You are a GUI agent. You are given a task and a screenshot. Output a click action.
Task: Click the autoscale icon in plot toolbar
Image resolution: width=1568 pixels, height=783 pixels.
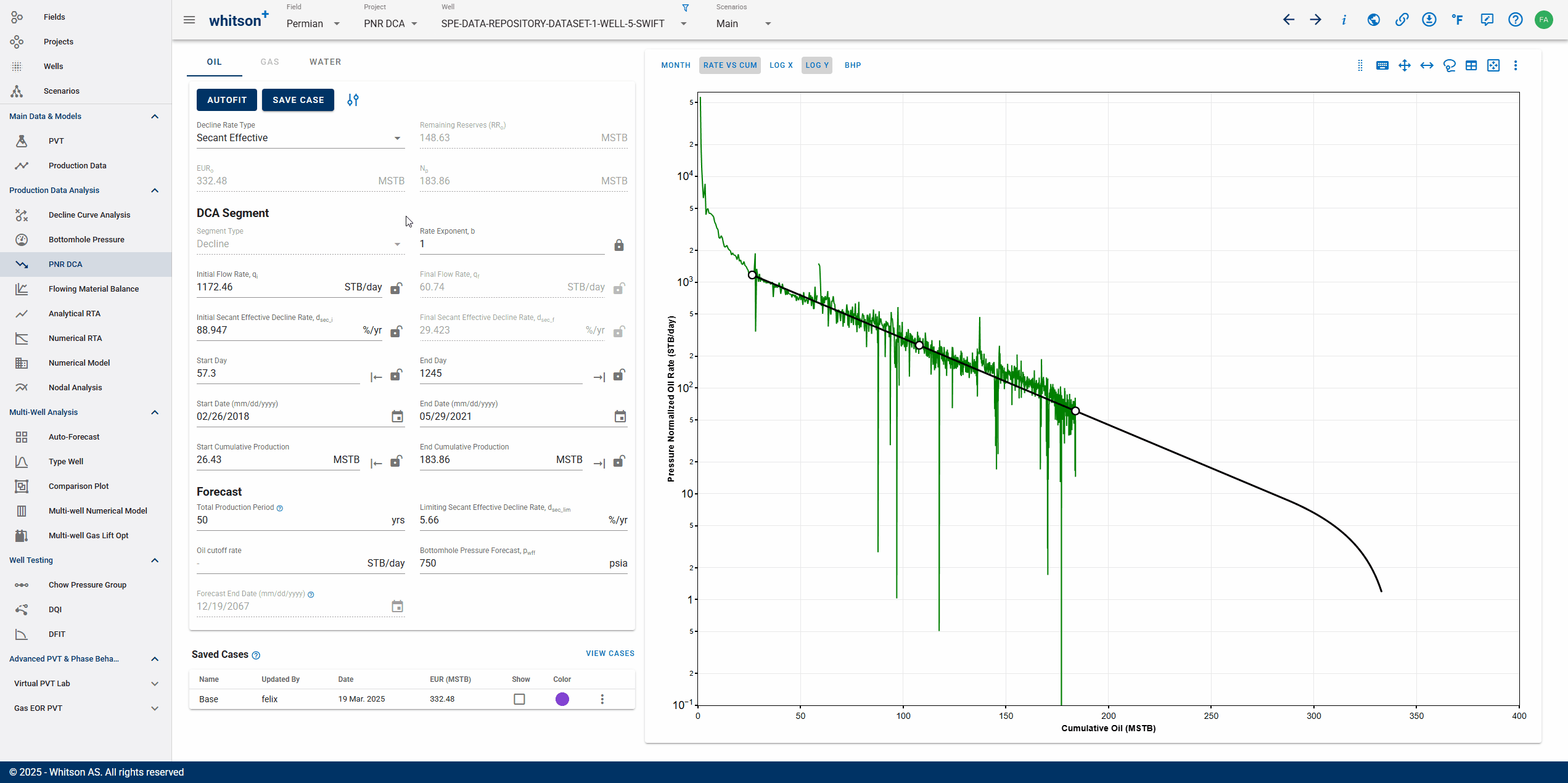(x=1493, y=65)
